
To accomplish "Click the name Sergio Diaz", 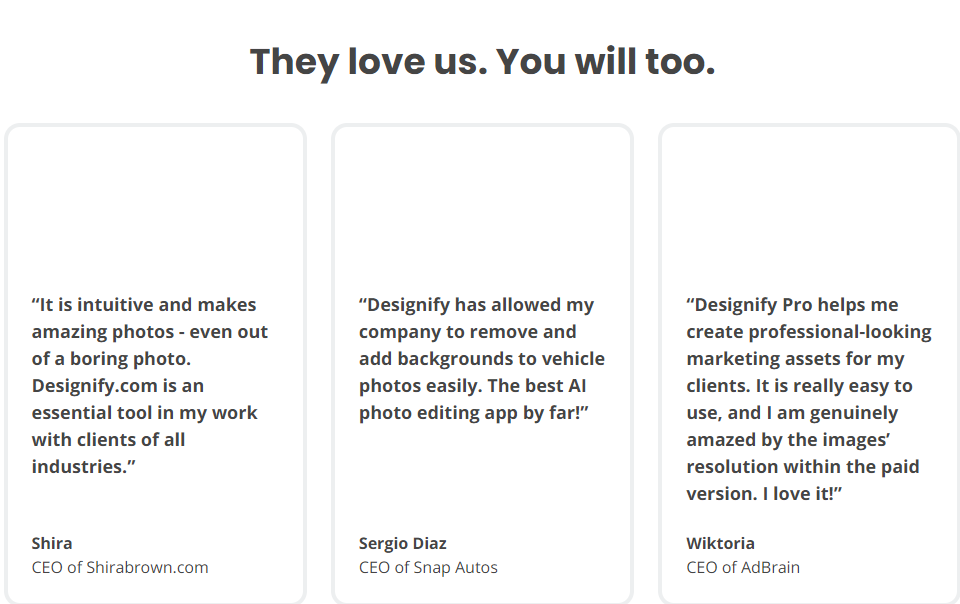I will 403,543.
